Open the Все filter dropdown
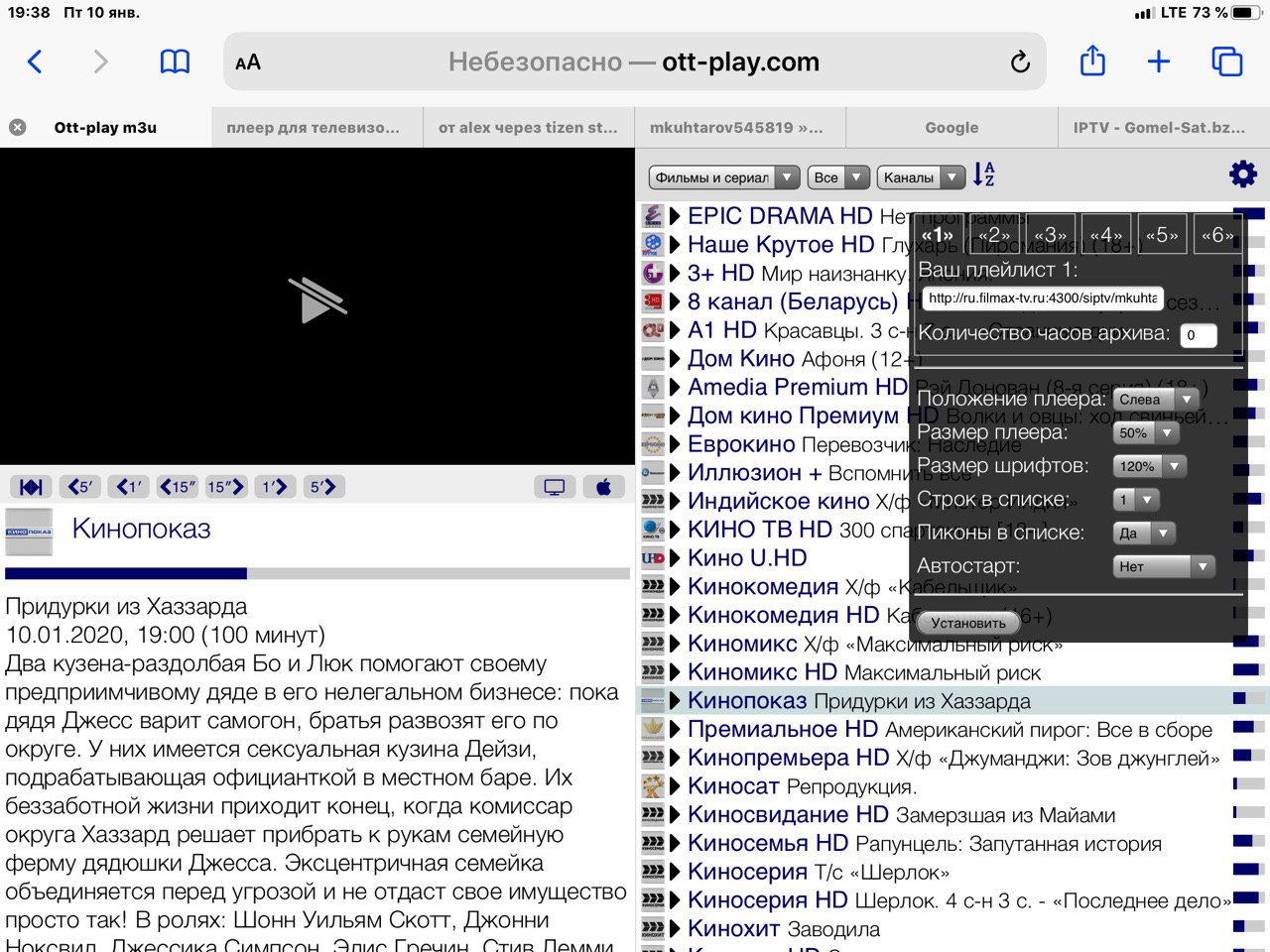1270x952 pixels. click(839, 178)
